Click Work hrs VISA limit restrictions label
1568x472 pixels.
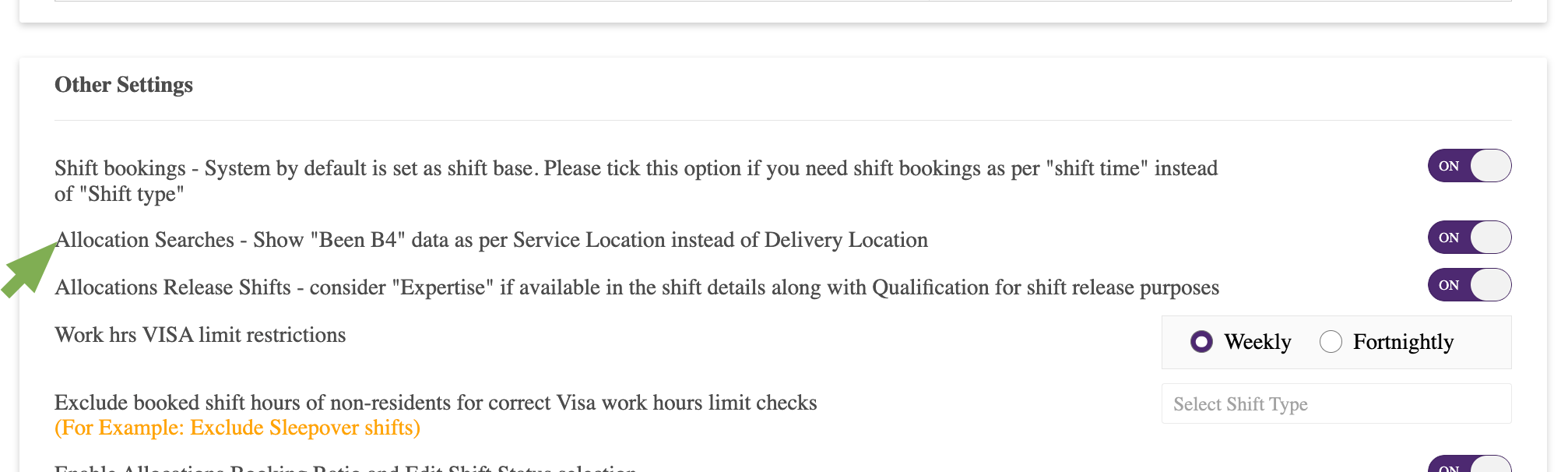tap(200, 335)
